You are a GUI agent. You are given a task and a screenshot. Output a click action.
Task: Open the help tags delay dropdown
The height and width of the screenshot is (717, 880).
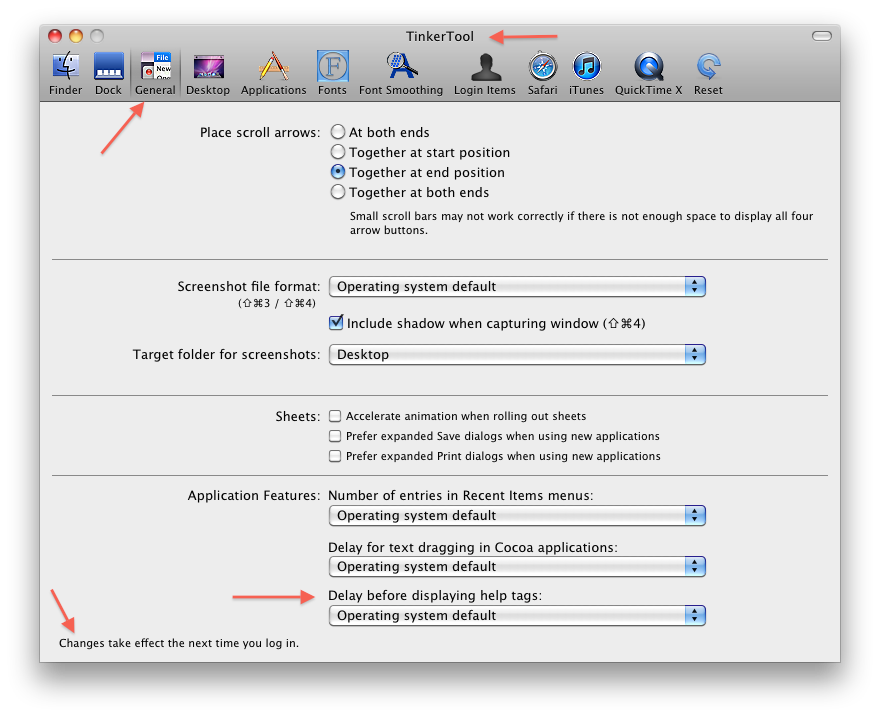(517, 615)
